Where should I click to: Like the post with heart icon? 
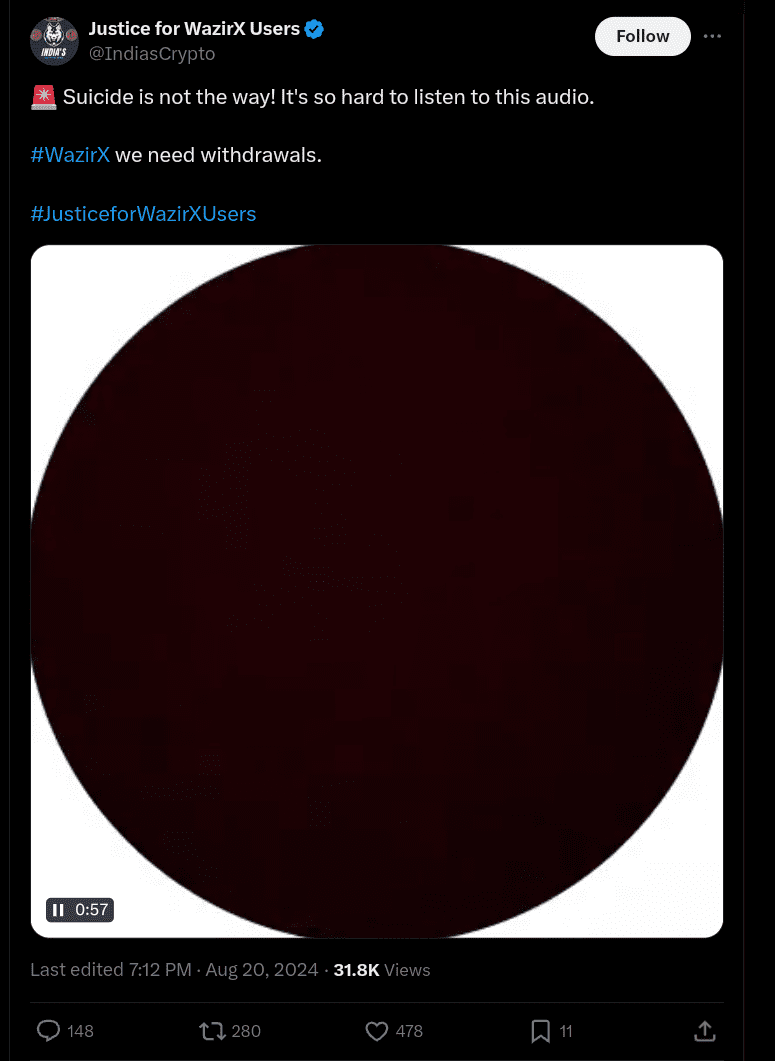pyautogui.click(x=376, y=1031)
